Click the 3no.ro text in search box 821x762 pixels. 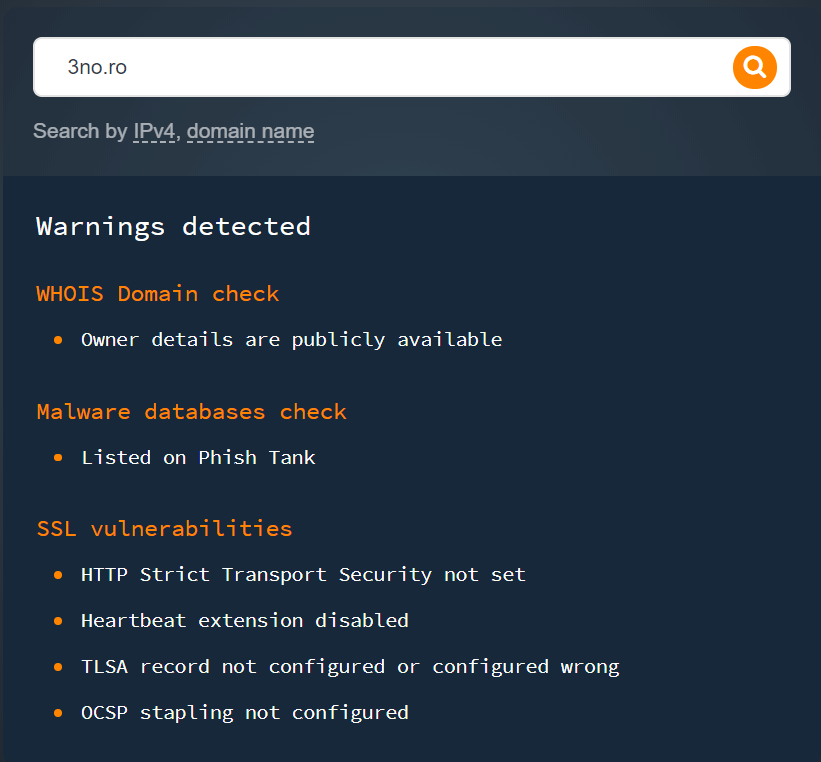[x=97, y=67]
